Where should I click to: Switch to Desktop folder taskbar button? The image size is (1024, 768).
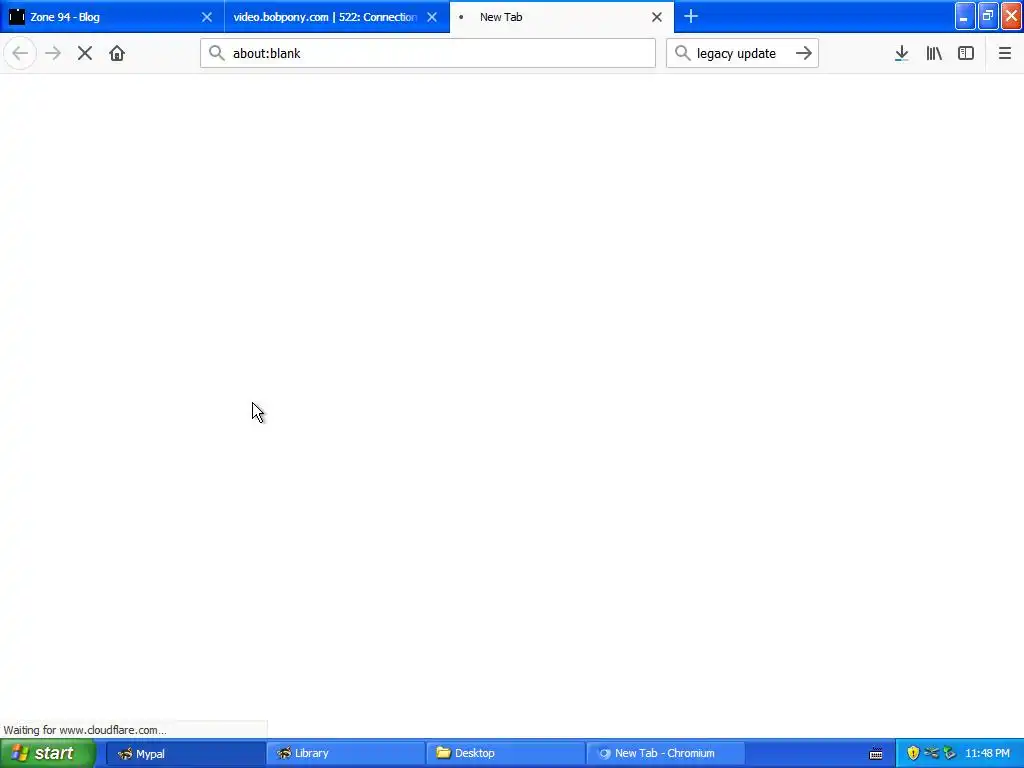click(505, 754)
